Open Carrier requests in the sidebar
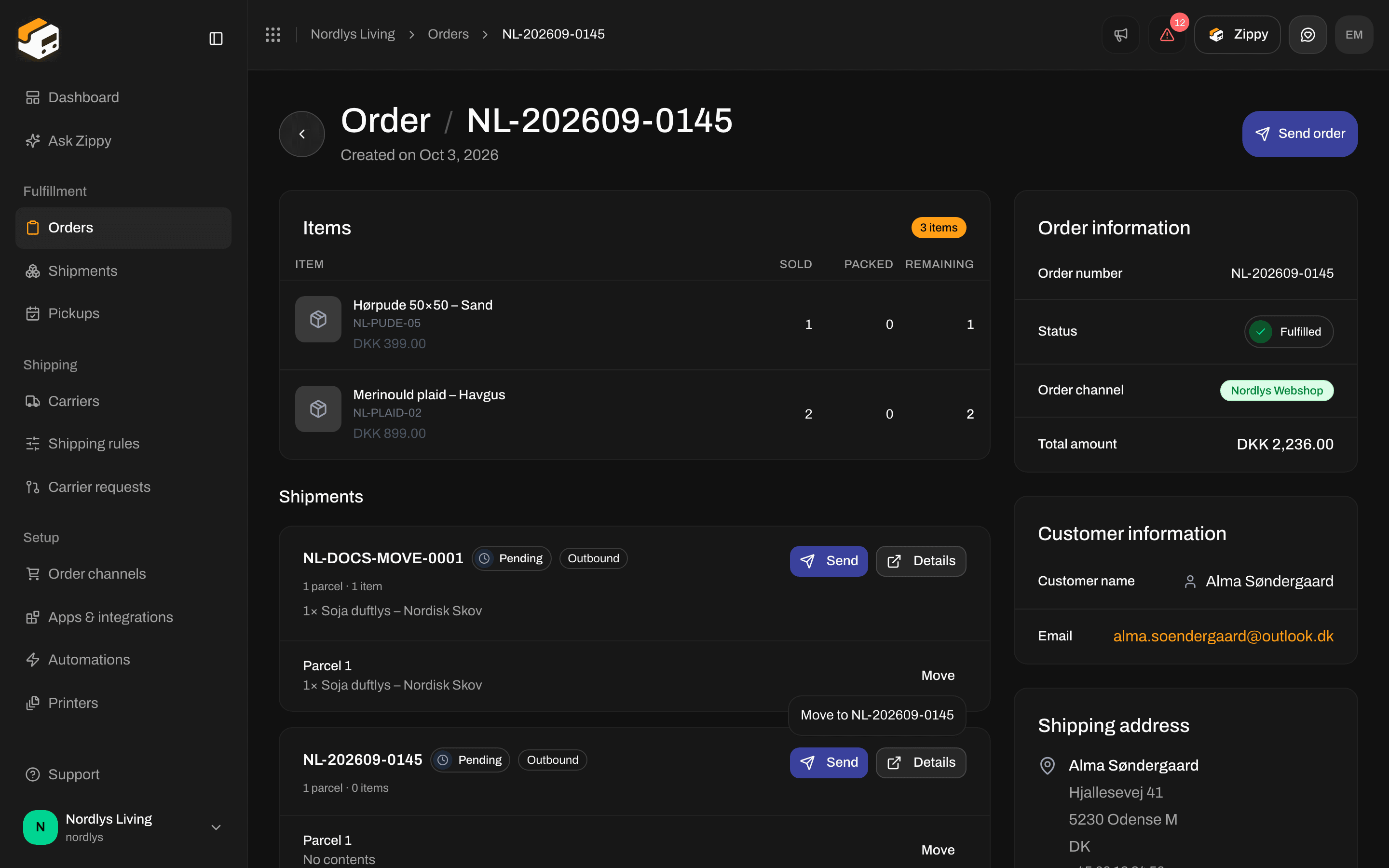This screenshot has height=868, width=1389. click(123, 487)
